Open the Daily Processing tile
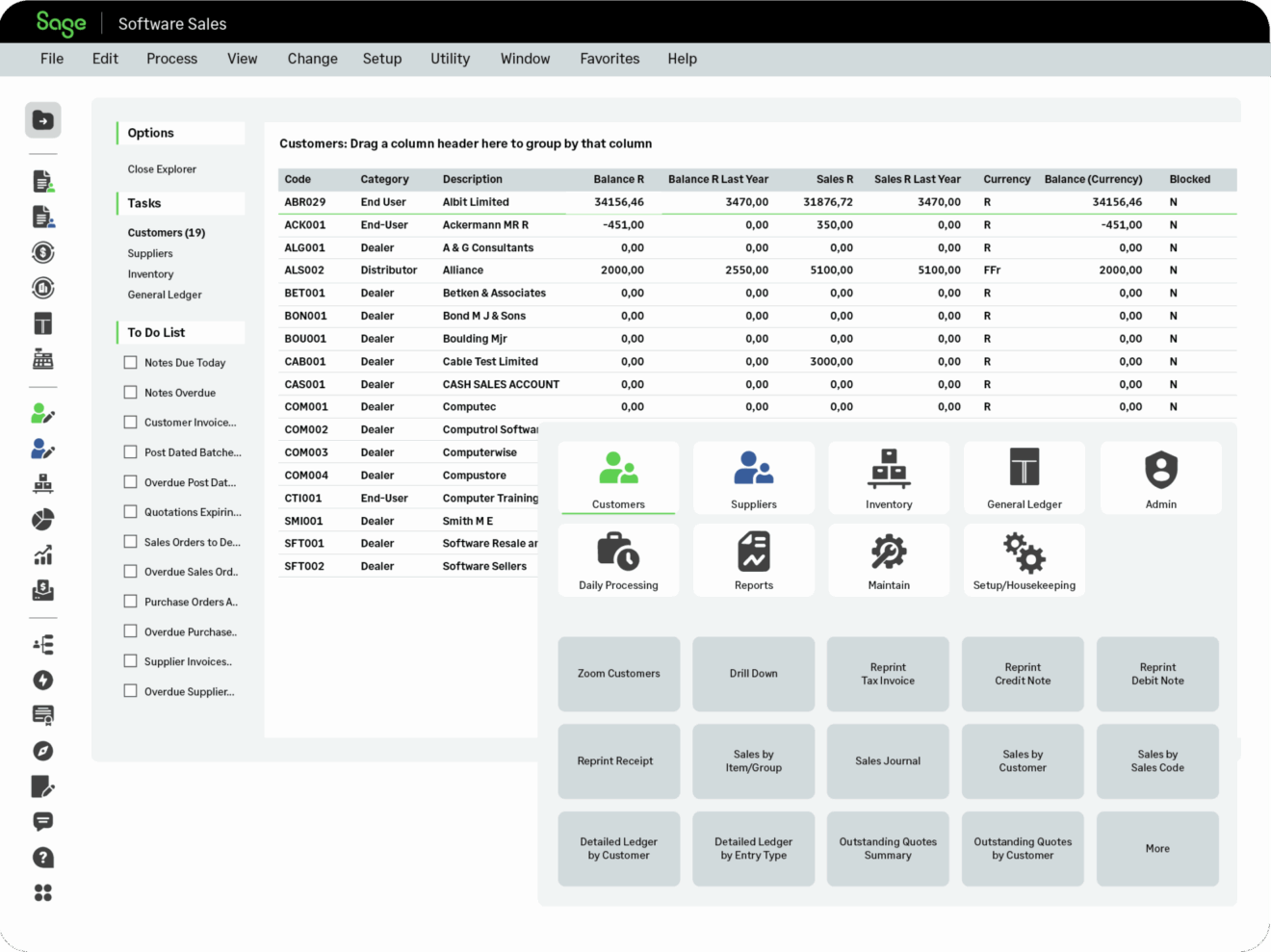 (x=618, y=560)
